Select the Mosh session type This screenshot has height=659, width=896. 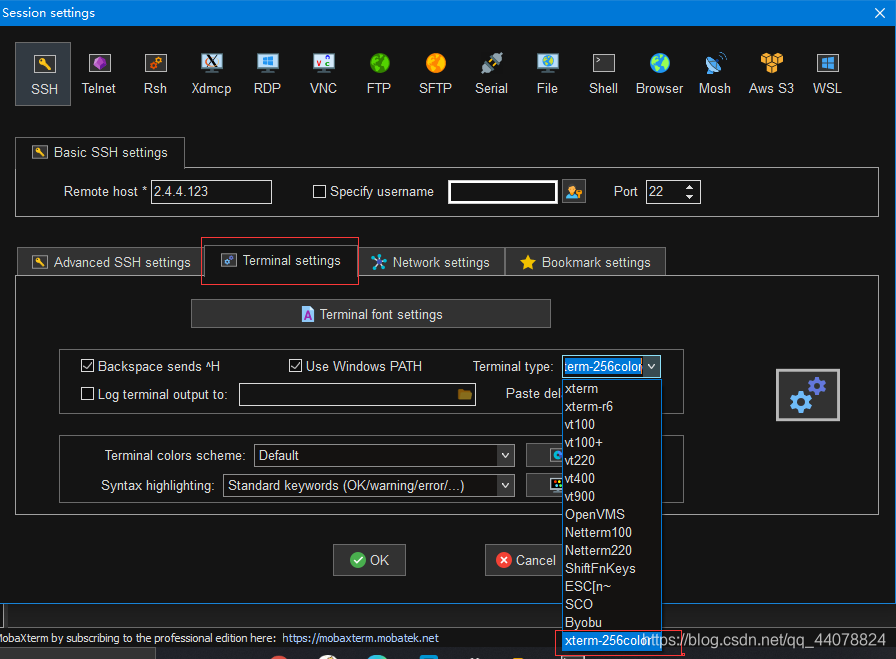coord(714,74)
